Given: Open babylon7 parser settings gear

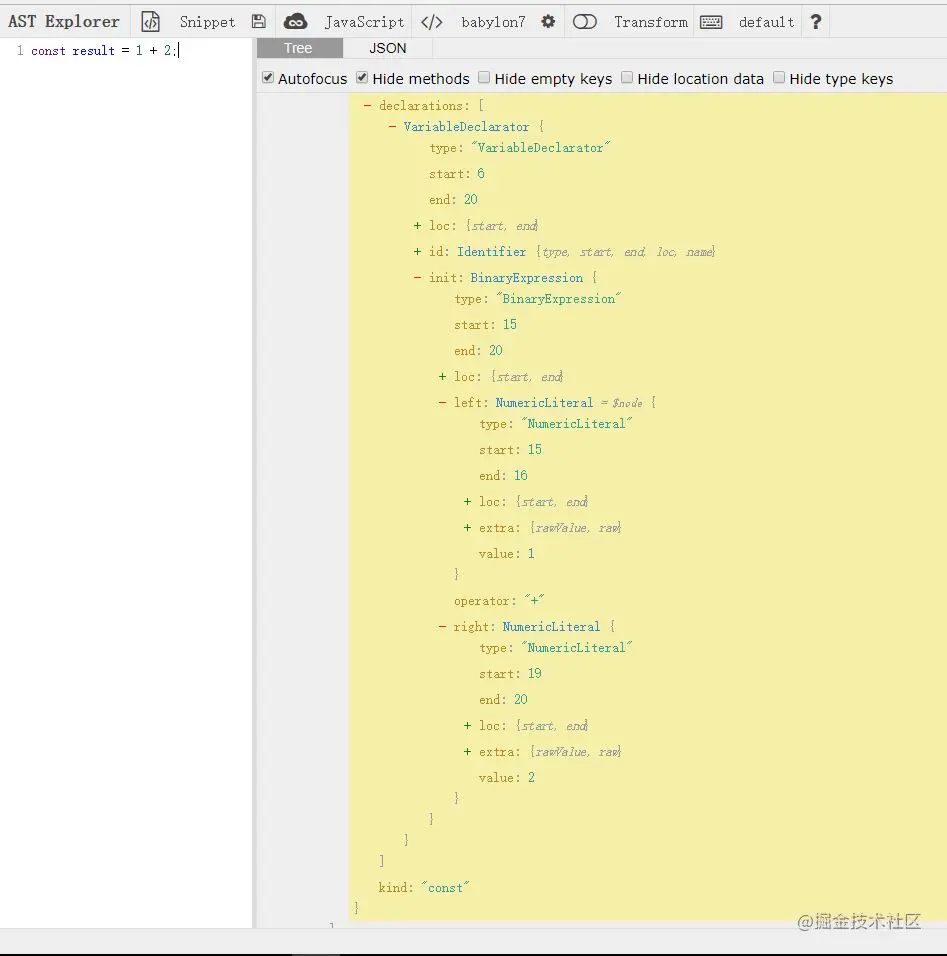Looking at the screenshot, I should 548,22.
